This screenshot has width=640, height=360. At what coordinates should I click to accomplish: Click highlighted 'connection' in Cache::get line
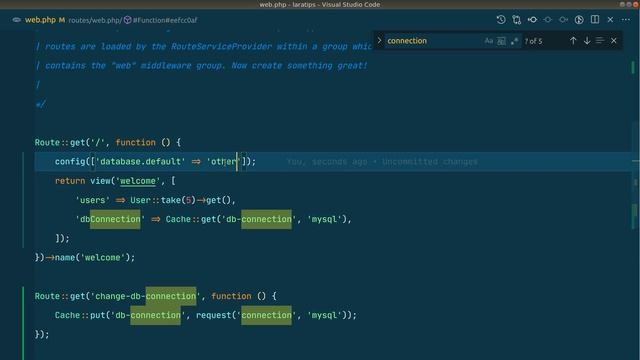click(x=267, y=219)
